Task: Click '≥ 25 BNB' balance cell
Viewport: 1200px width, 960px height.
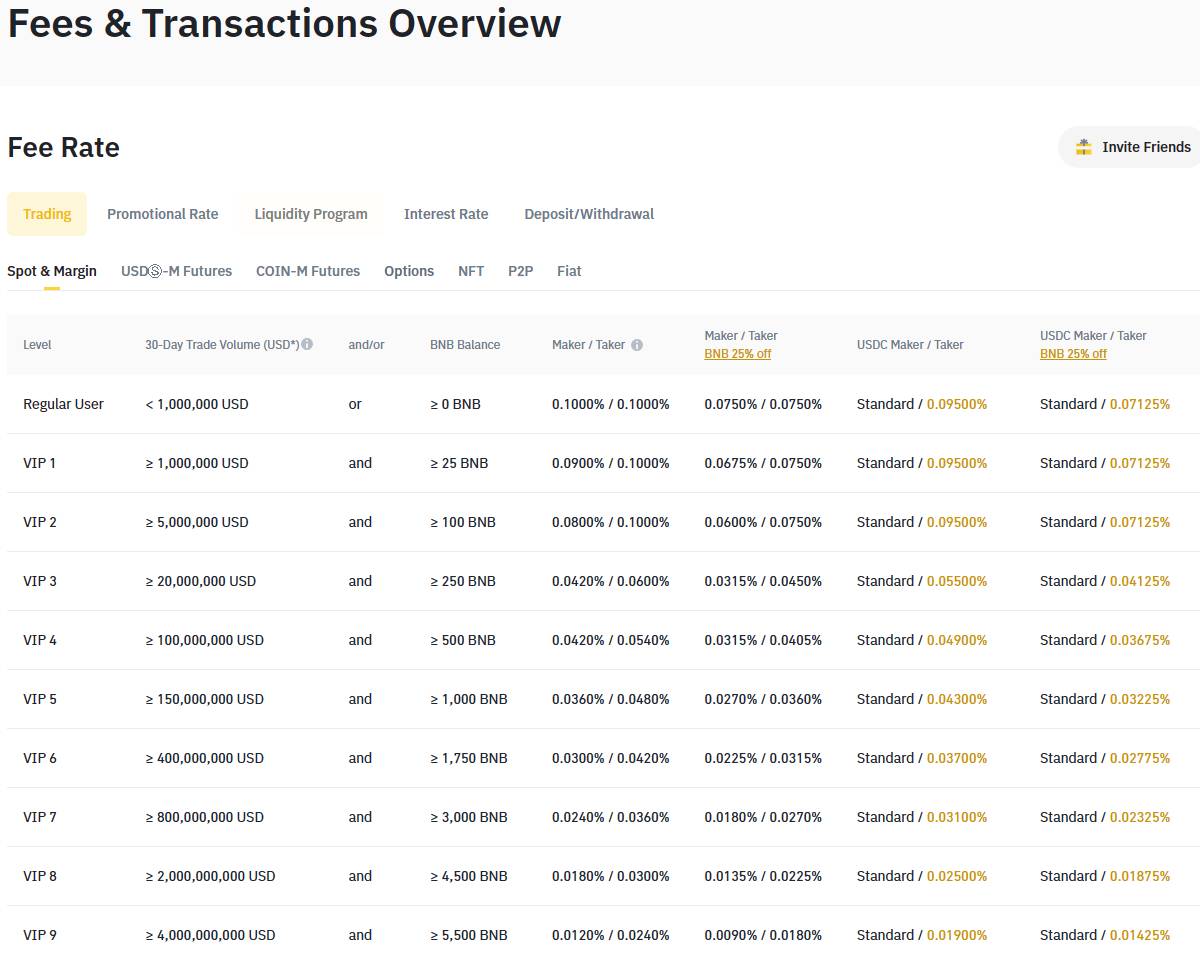Action: 459,463
